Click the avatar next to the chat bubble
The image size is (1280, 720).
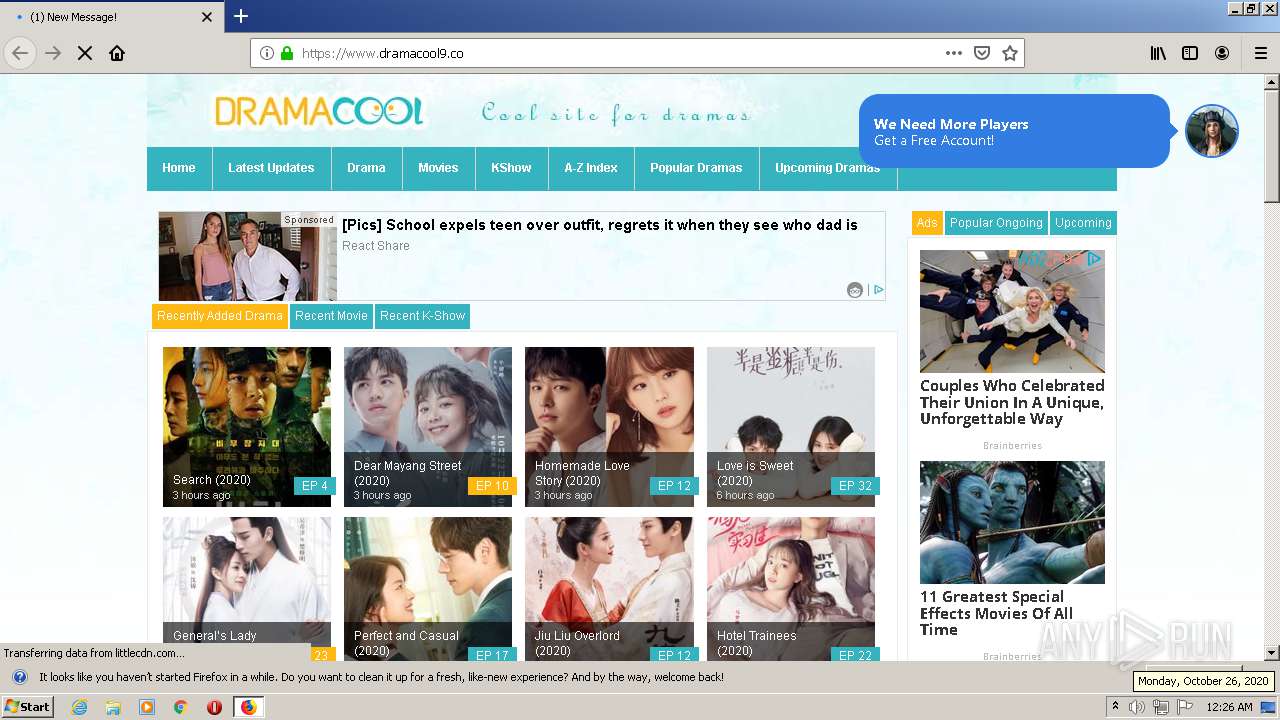pos(1212,131)
